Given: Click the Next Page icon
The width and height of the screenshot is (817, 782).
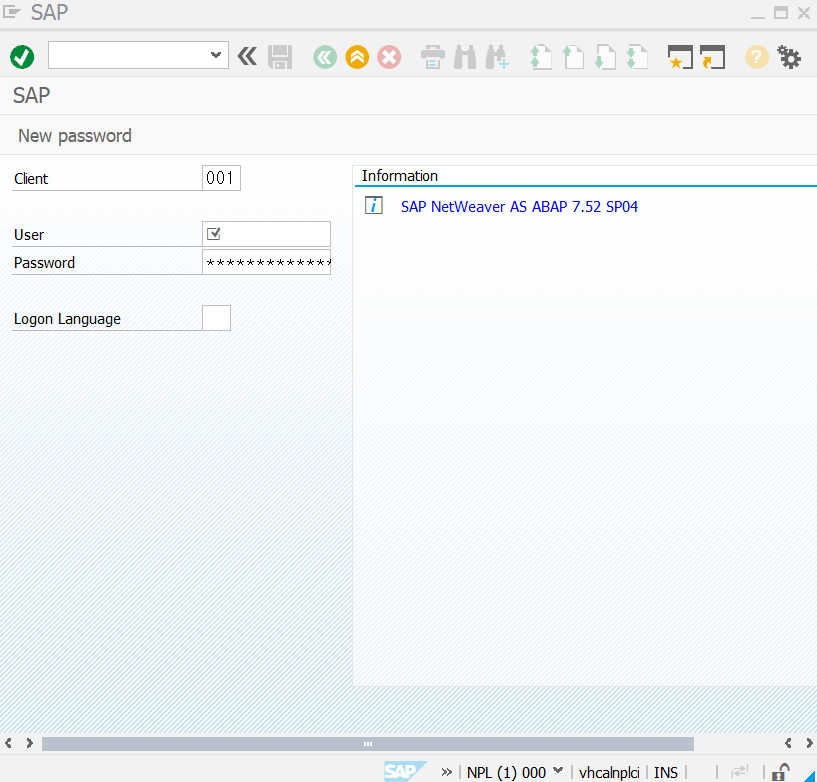Looking at the screenshot, I should [605, 57].
